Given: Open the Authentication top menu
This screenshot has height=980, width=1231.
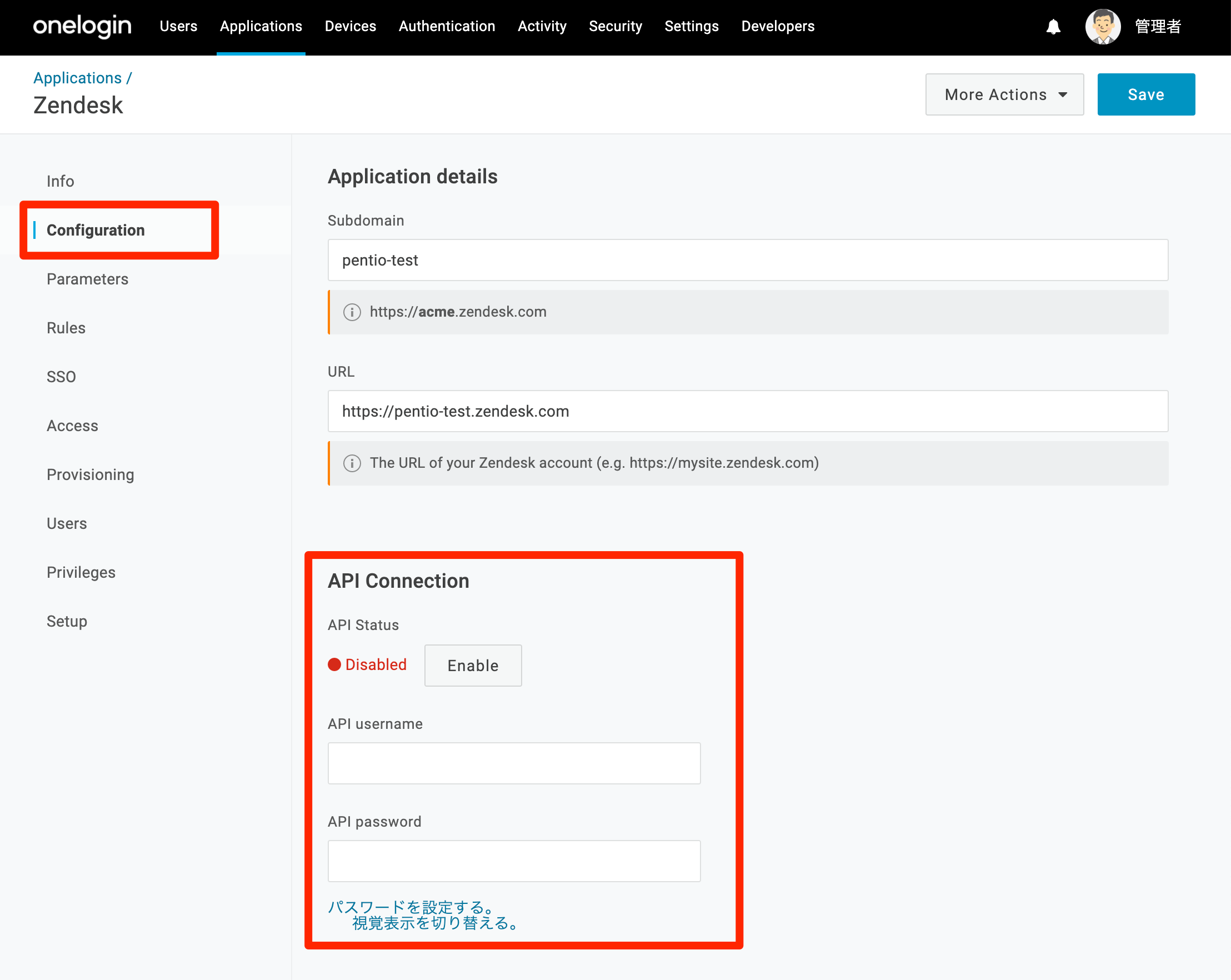Looking at the screenshot, I should coord(447,26).
